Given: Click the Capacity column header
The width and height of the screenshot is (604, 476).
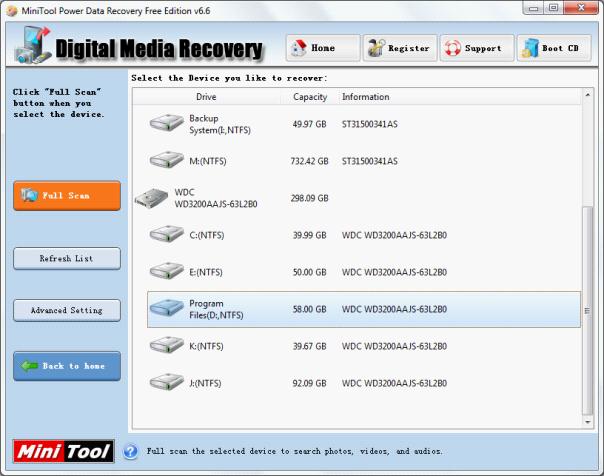Looking at the screenshot, I should pos(310,97).
